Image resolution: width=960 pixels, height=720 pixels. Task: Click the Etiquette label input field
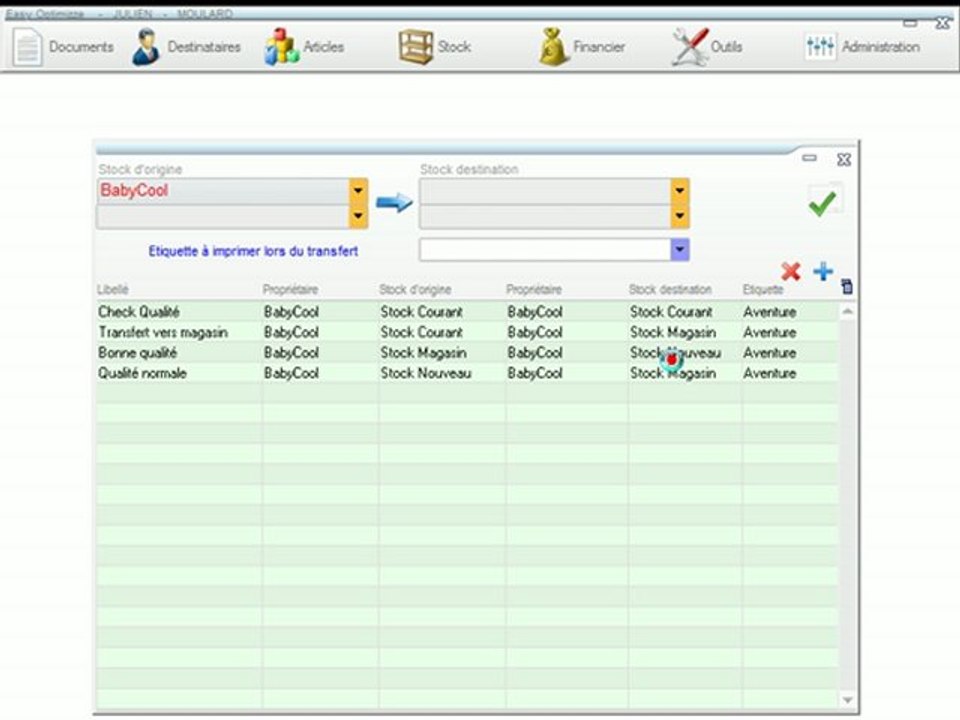click(546, 250)
